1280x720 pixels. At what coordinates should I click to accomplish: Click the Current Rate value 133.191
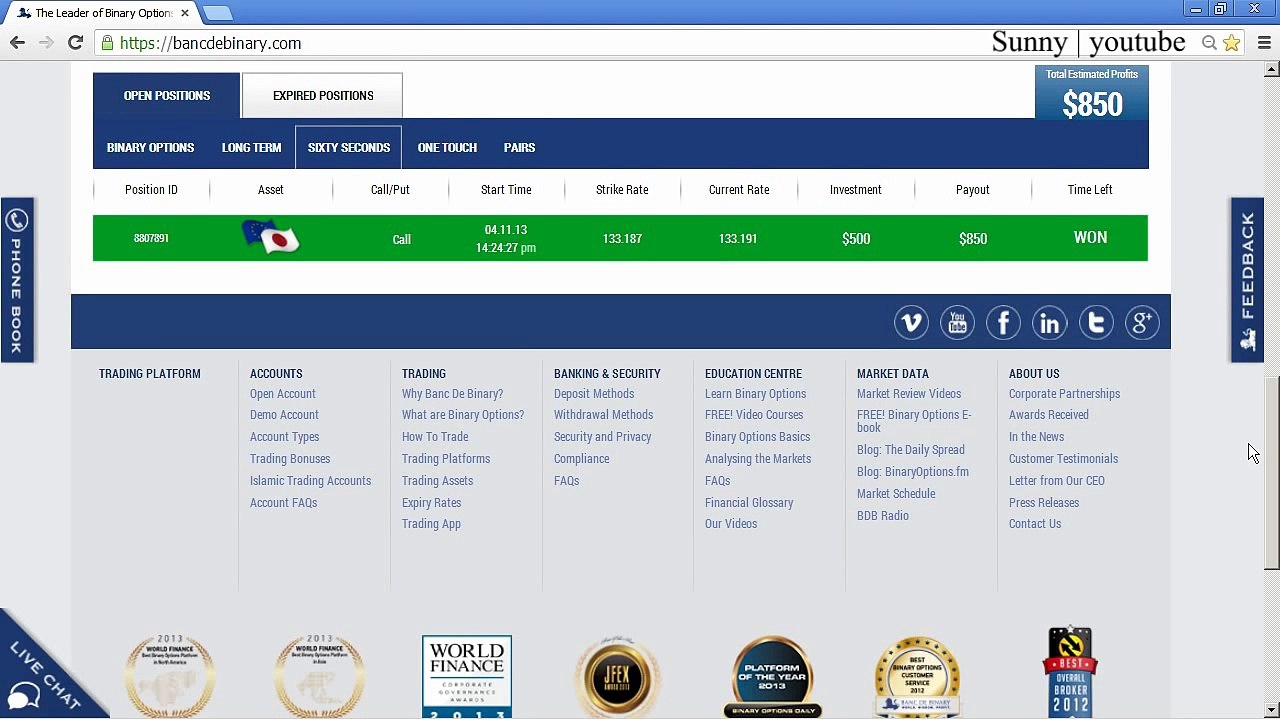point(738,239)
